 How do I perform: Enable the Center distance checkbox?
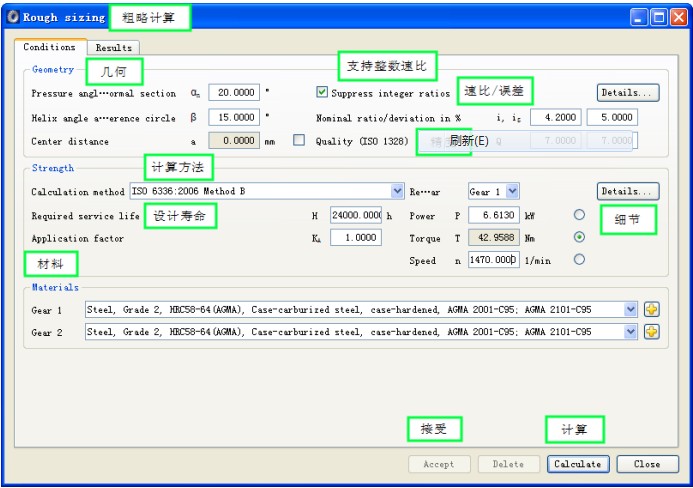point(298,141)
